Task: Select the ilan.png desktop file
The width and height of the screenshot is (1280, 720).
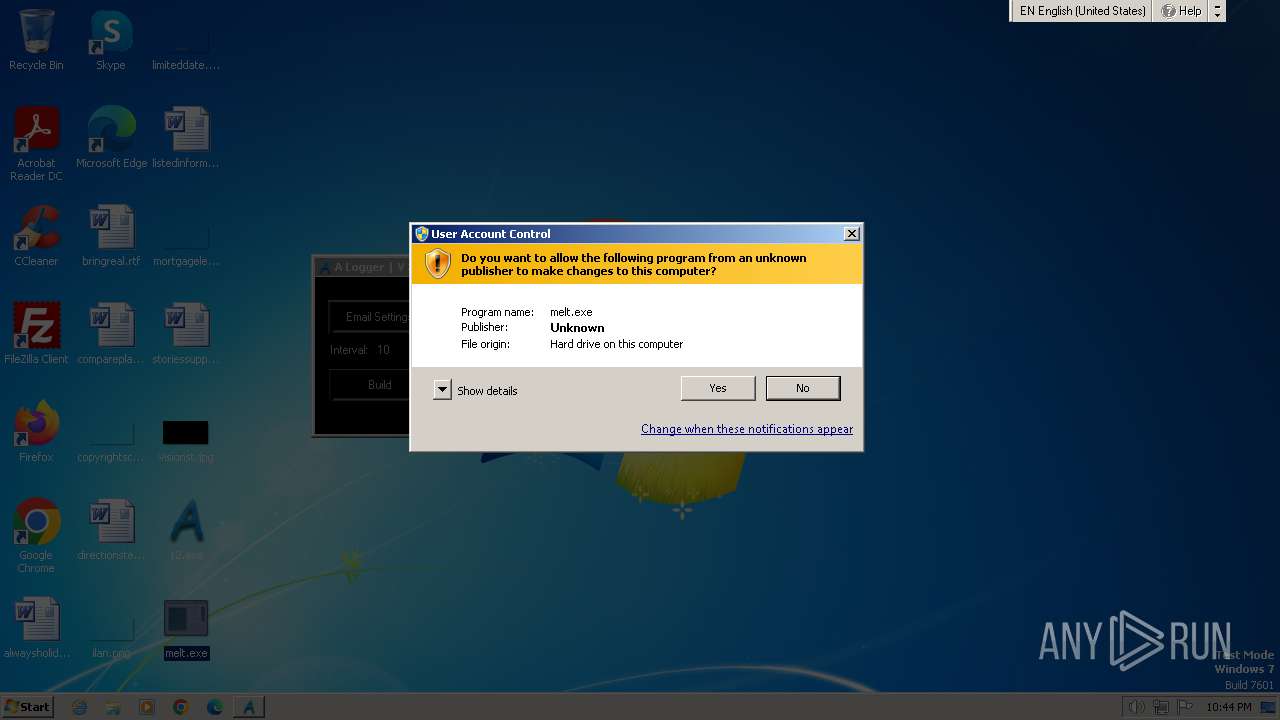Action: pos(111,637)
